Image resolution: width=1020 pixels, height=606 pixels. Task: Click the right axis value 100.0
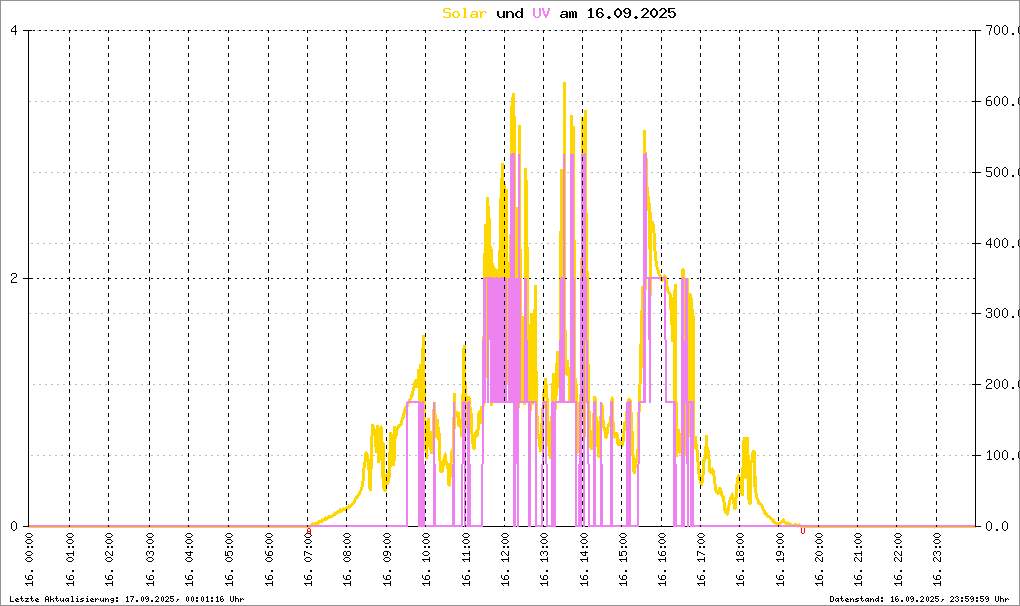pos(1000,456)
